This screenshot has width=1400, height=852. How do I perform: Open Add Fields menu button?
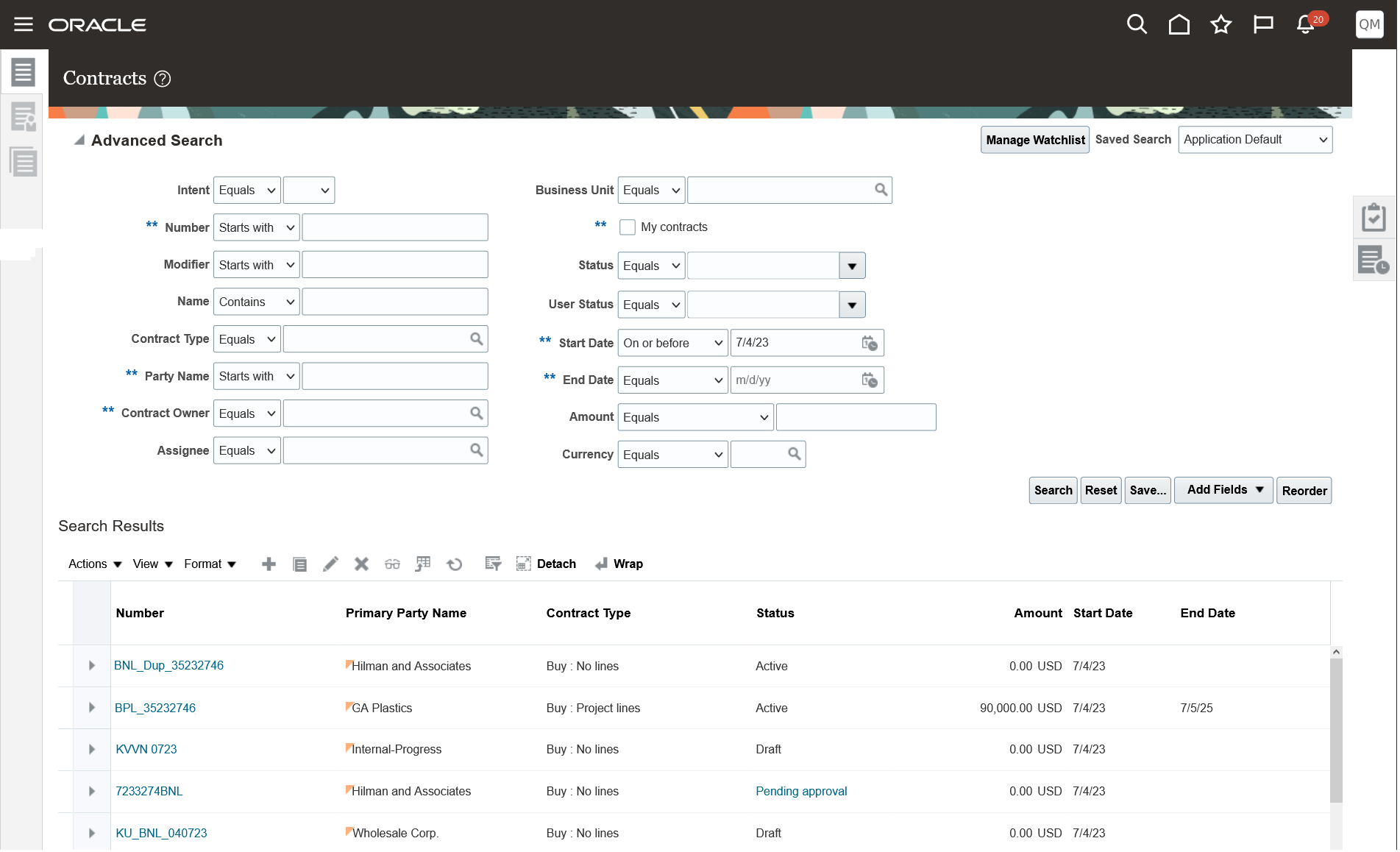[x=1223, y=490]
